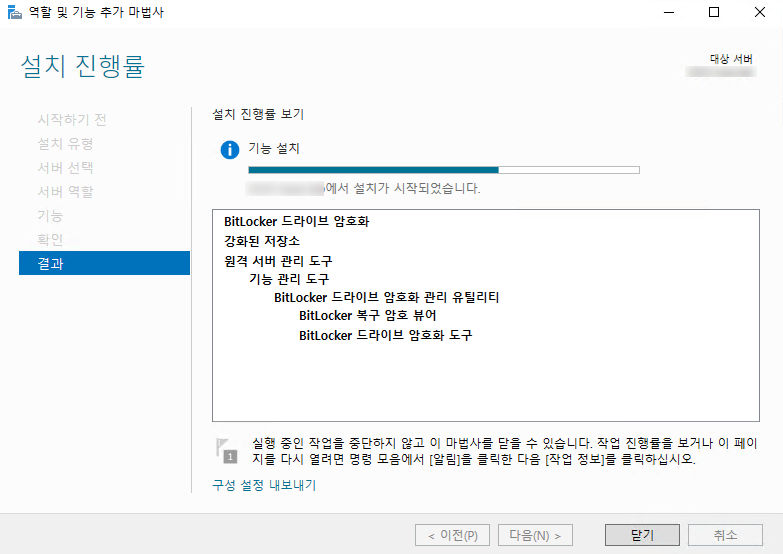Maximize the wizard window
Screen dimensions: 783x554
(714, 12)
